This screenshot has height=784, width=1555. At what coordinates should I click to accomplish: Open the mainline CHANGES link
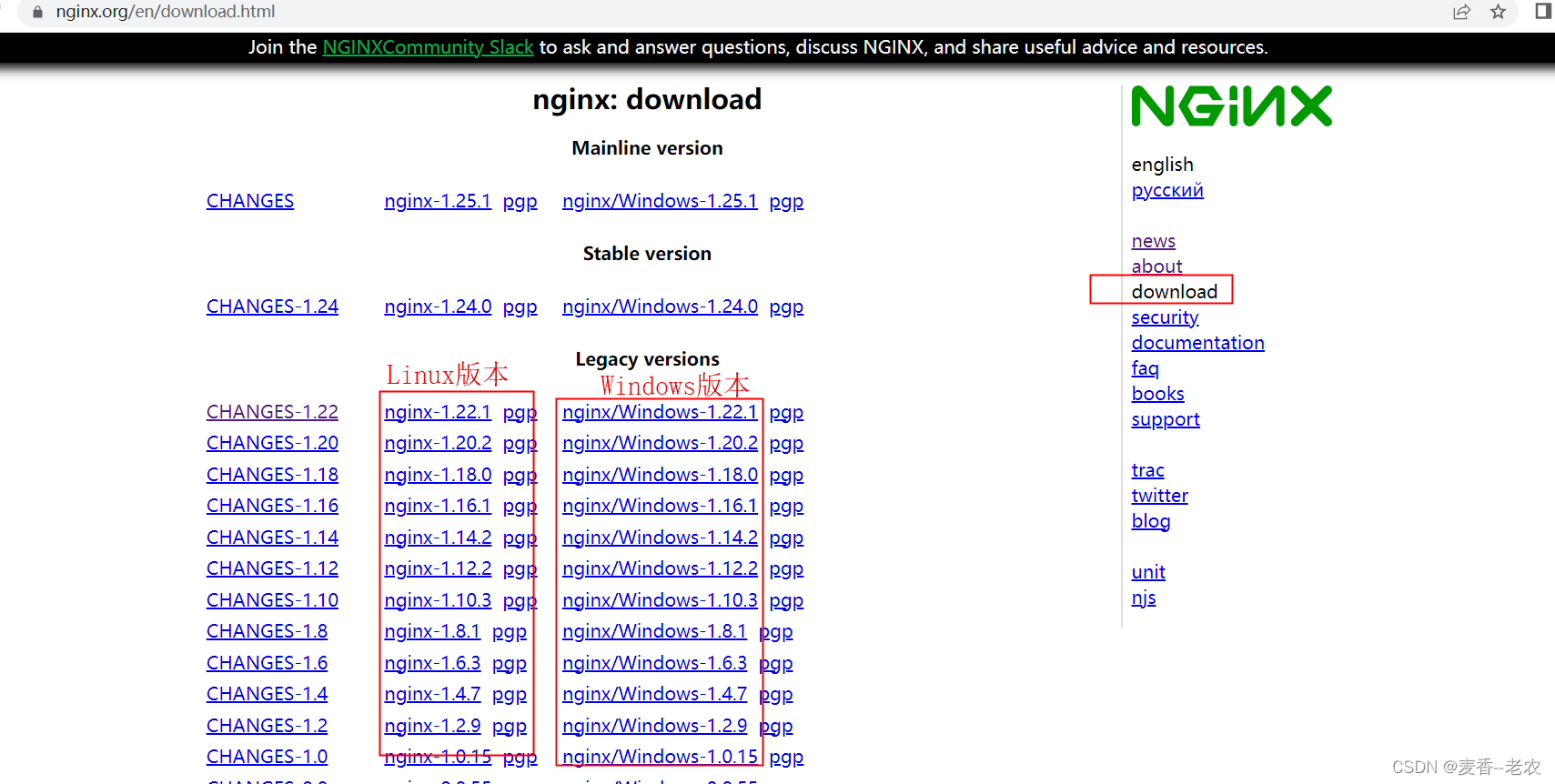[250, 201]
